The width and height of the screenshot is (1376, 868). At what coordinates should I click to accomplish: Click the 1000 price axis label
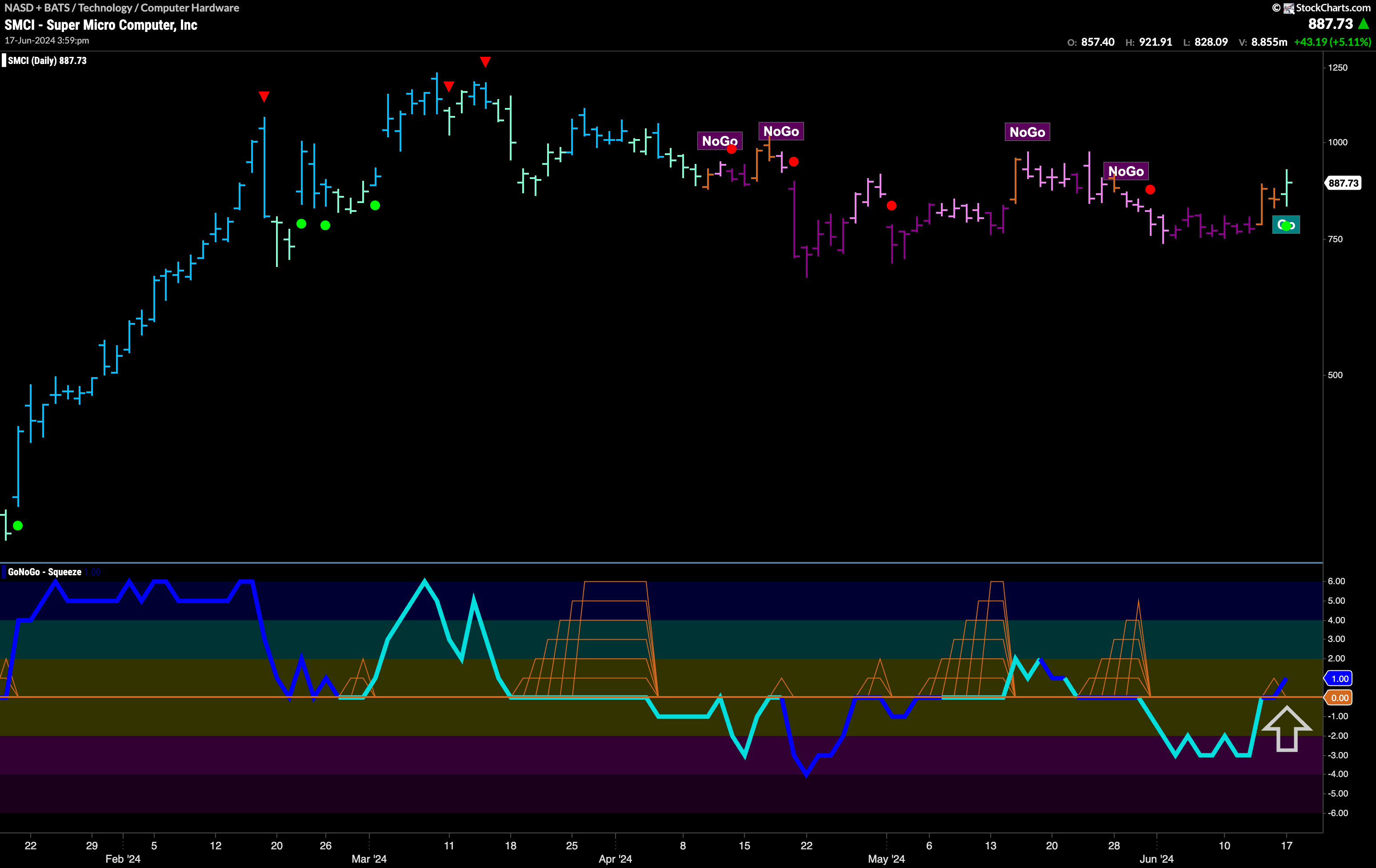click(x=1337, y=142)
